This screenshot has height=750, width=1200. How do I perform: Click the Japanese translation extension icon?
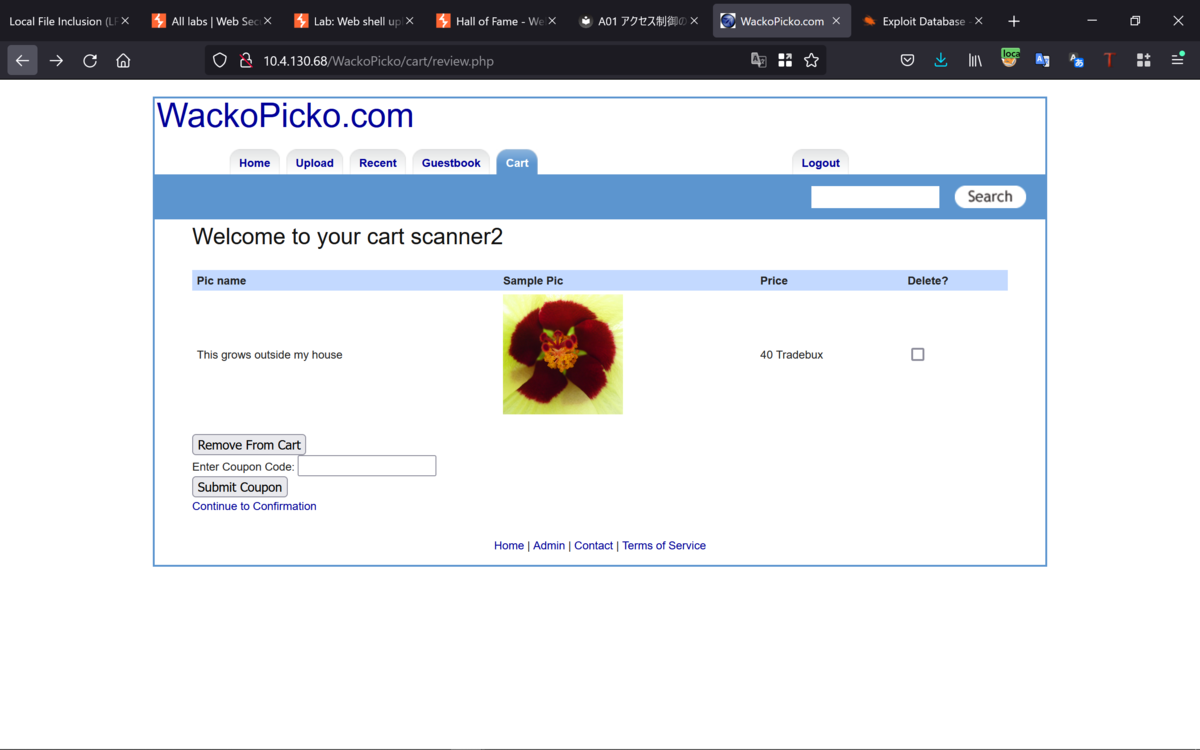click(x=1076, y=61)
